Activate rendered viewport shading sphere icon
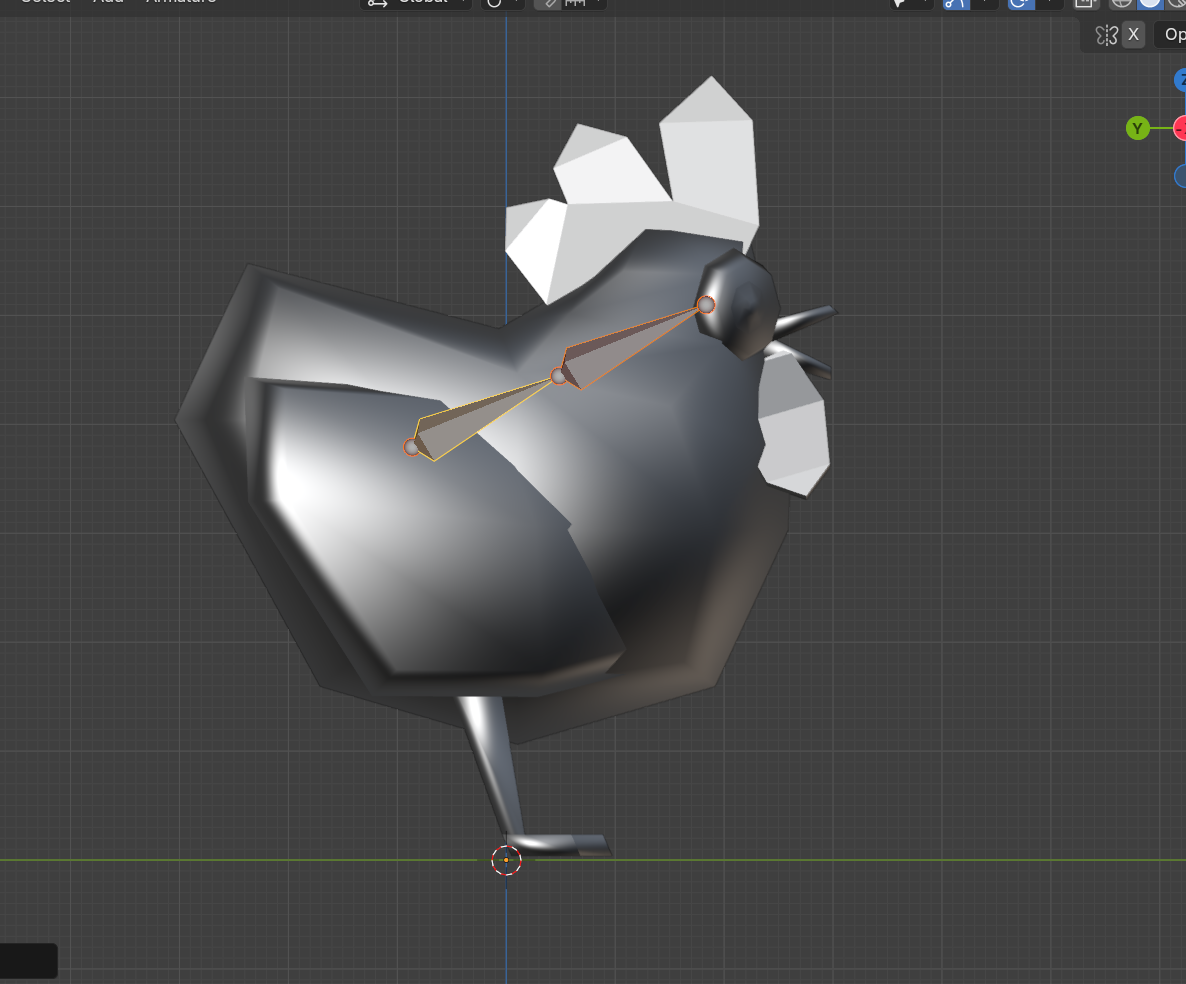Image resolution: width=1186 pixels, height=984 pixels. click(x=1183, y=3)
